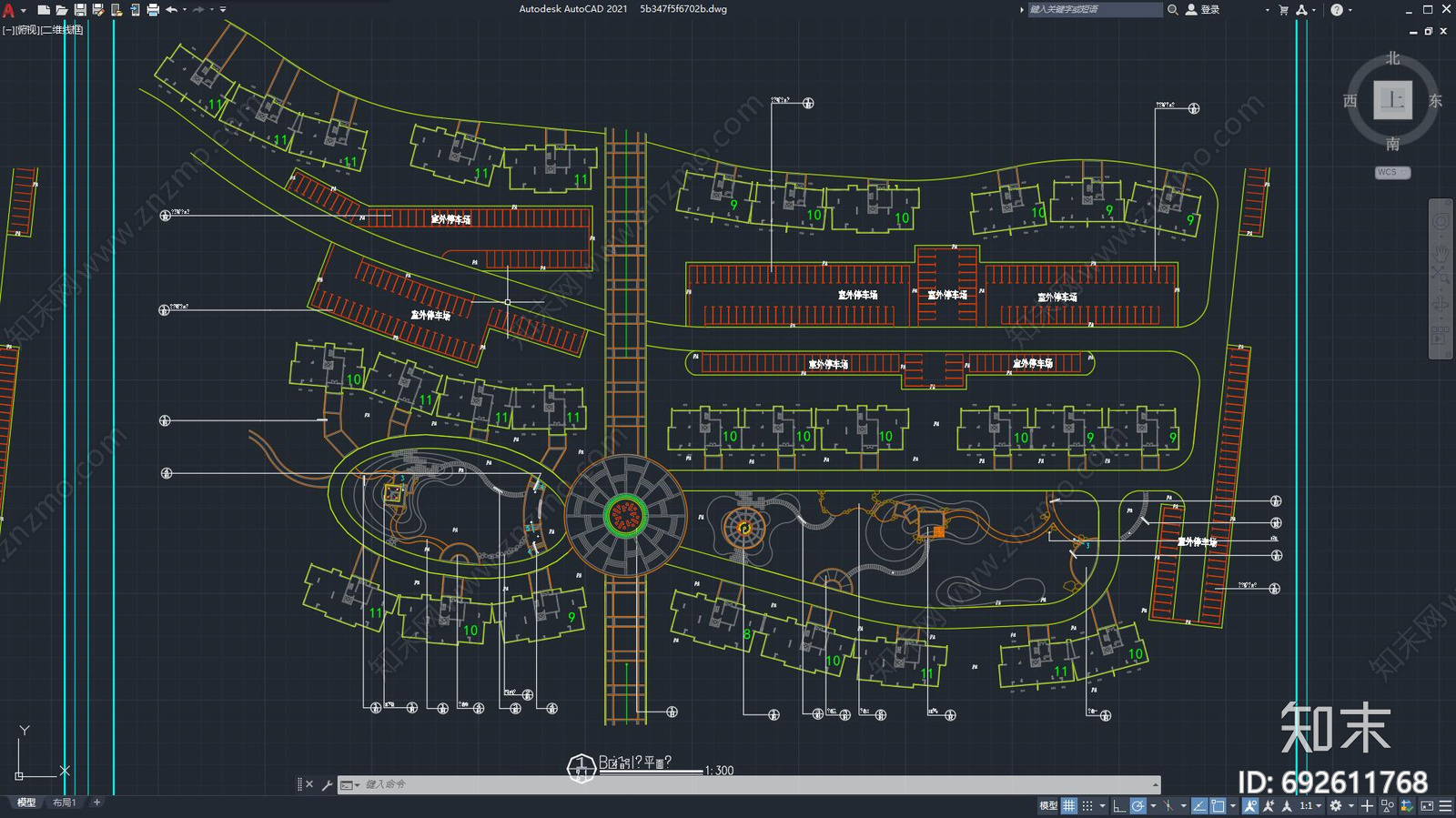1456x818 pixels.
Task: Open from Web and Mobile icon
Action: tap(116, 10)
